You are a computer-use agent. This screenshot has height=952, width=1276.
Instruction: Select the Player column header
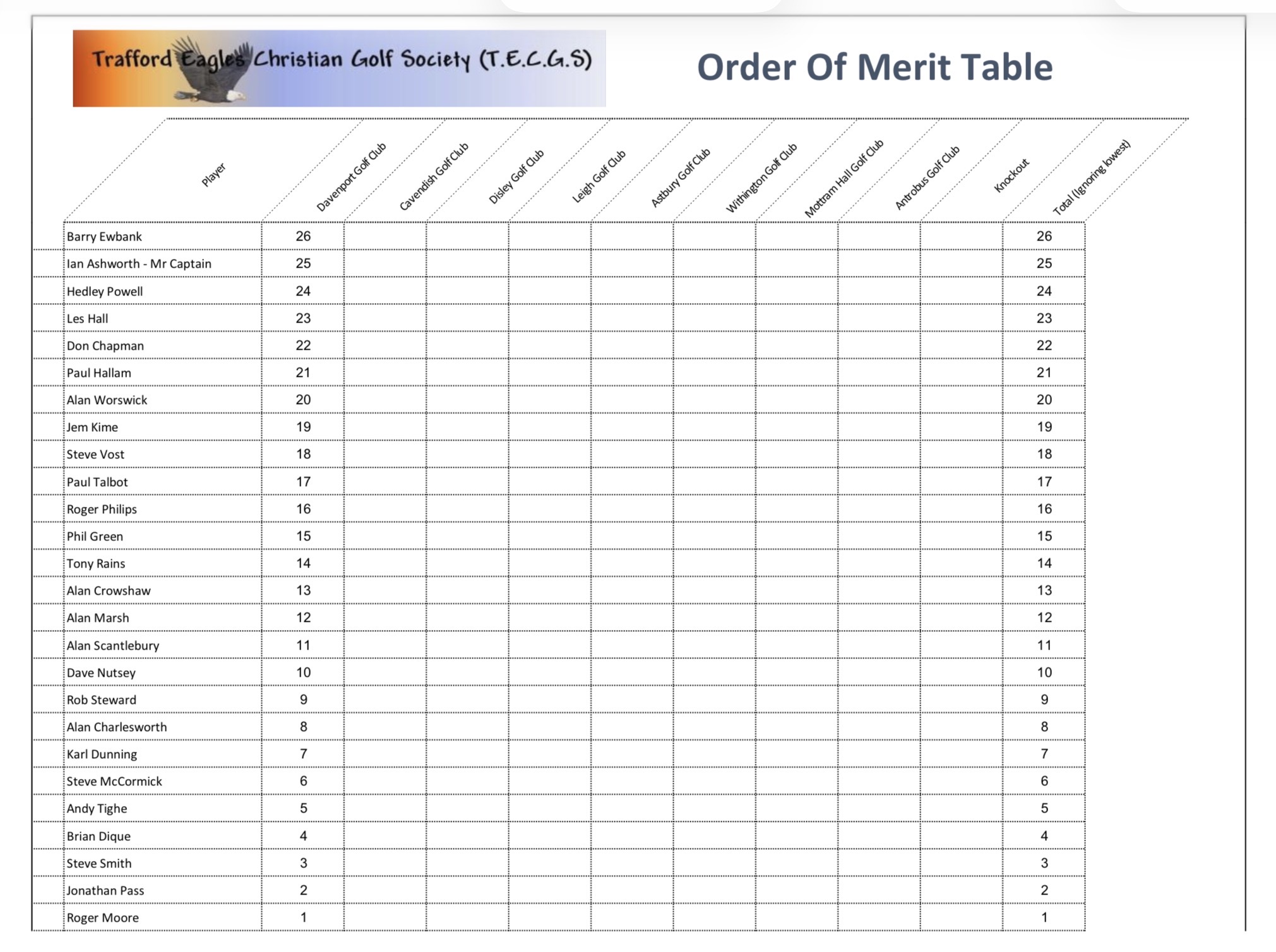(x=213, y=175)
